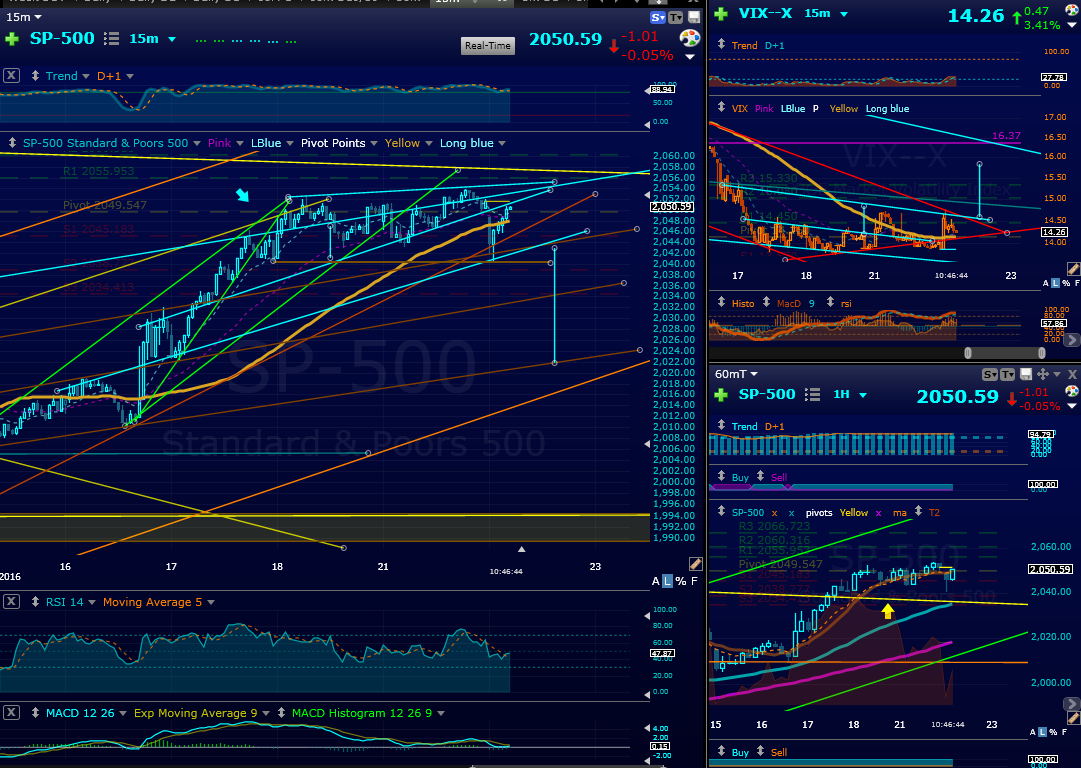The height and width of the screenshot is (768, 1081).
Task: Open the 1H timeframe dropdown beside SP-500
Action: click(862, 395)
